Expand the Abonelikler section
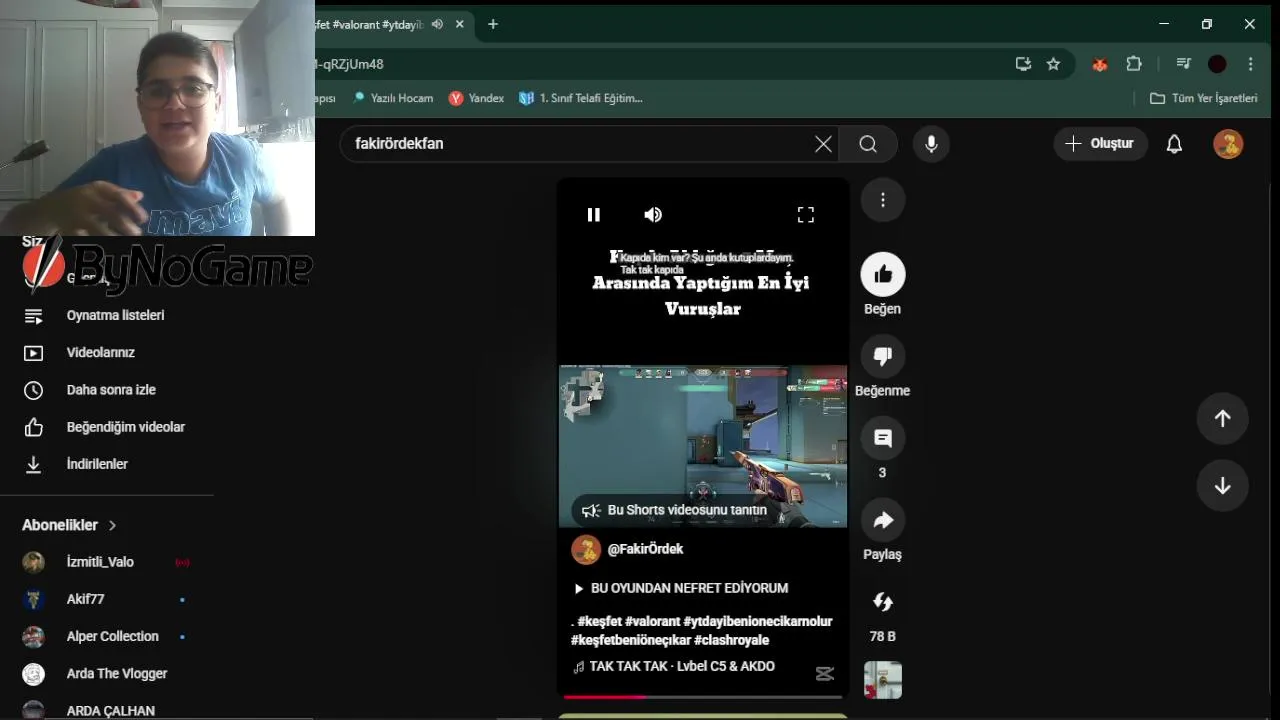The image size is (1280, 720). tap(70, 525)
